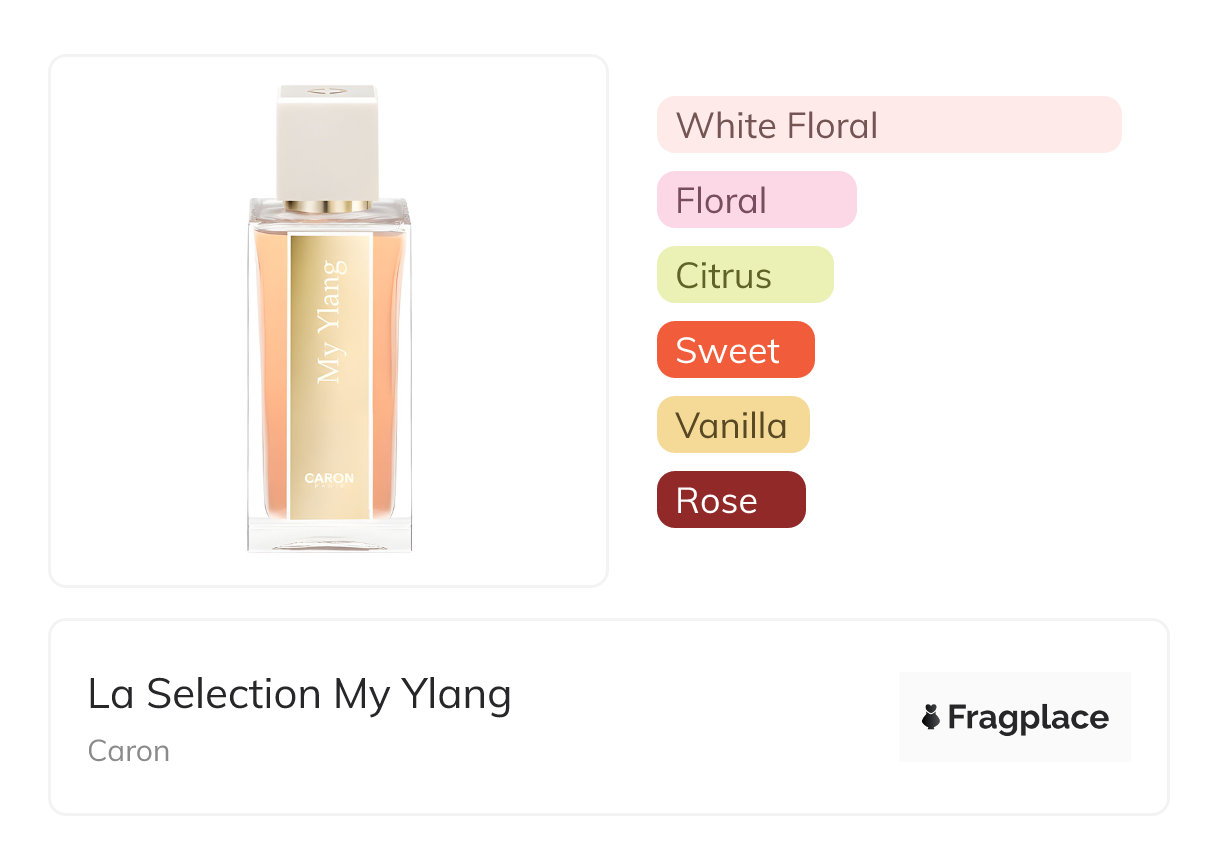Pick the yellow Vanilla accord bar
The height and width of the screenshot is (864, 1218).
[x=732, y=425]
